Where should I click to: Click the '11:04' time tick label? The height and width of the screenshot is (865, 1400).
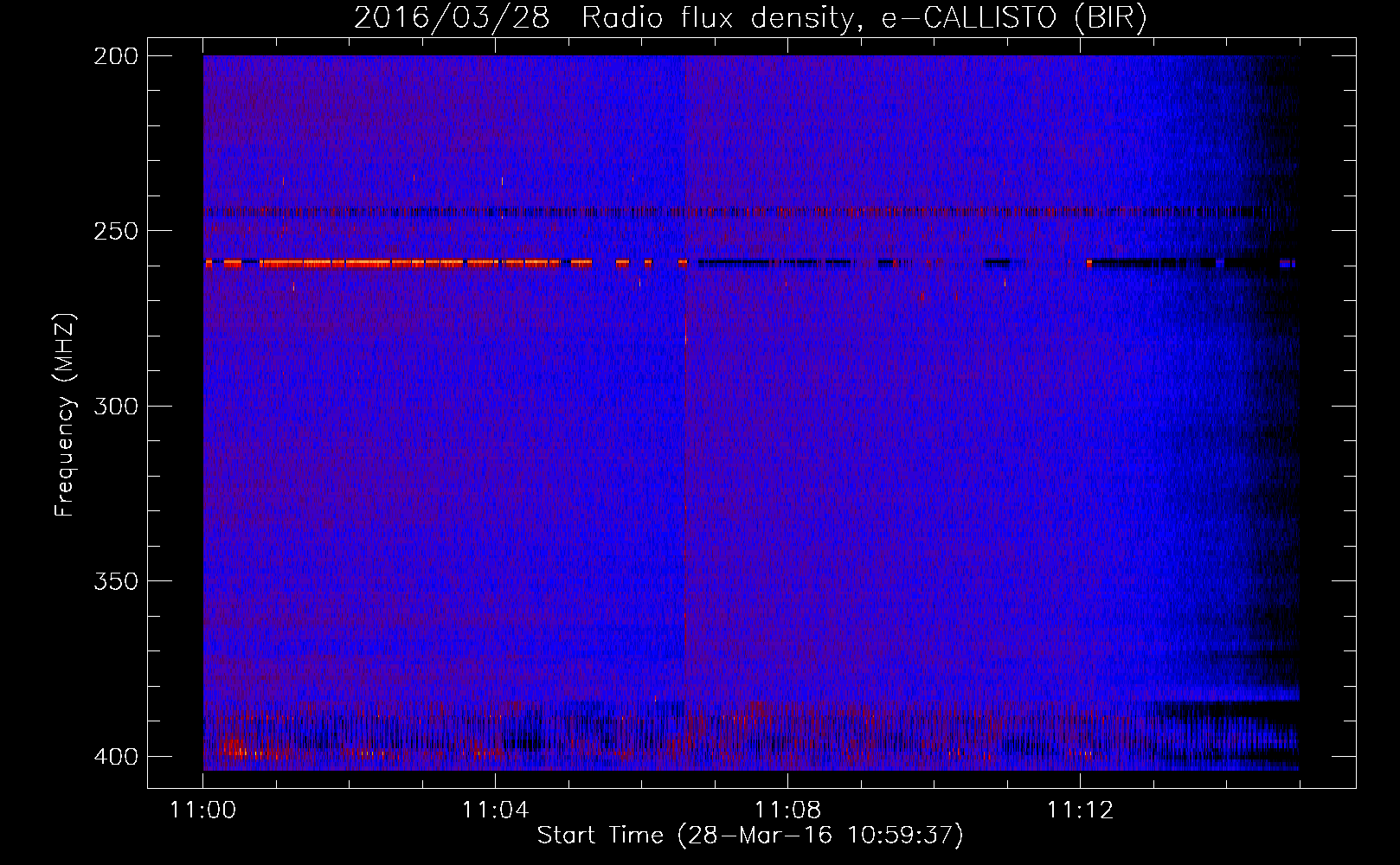pos(495,810)
